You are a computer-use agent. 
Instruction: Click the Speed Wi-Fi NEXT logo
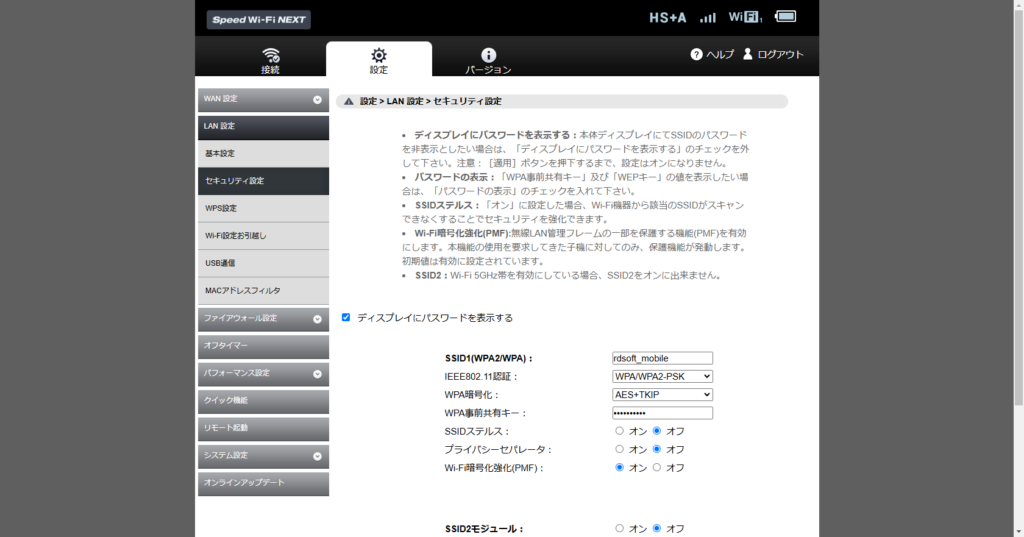(259, 19)
